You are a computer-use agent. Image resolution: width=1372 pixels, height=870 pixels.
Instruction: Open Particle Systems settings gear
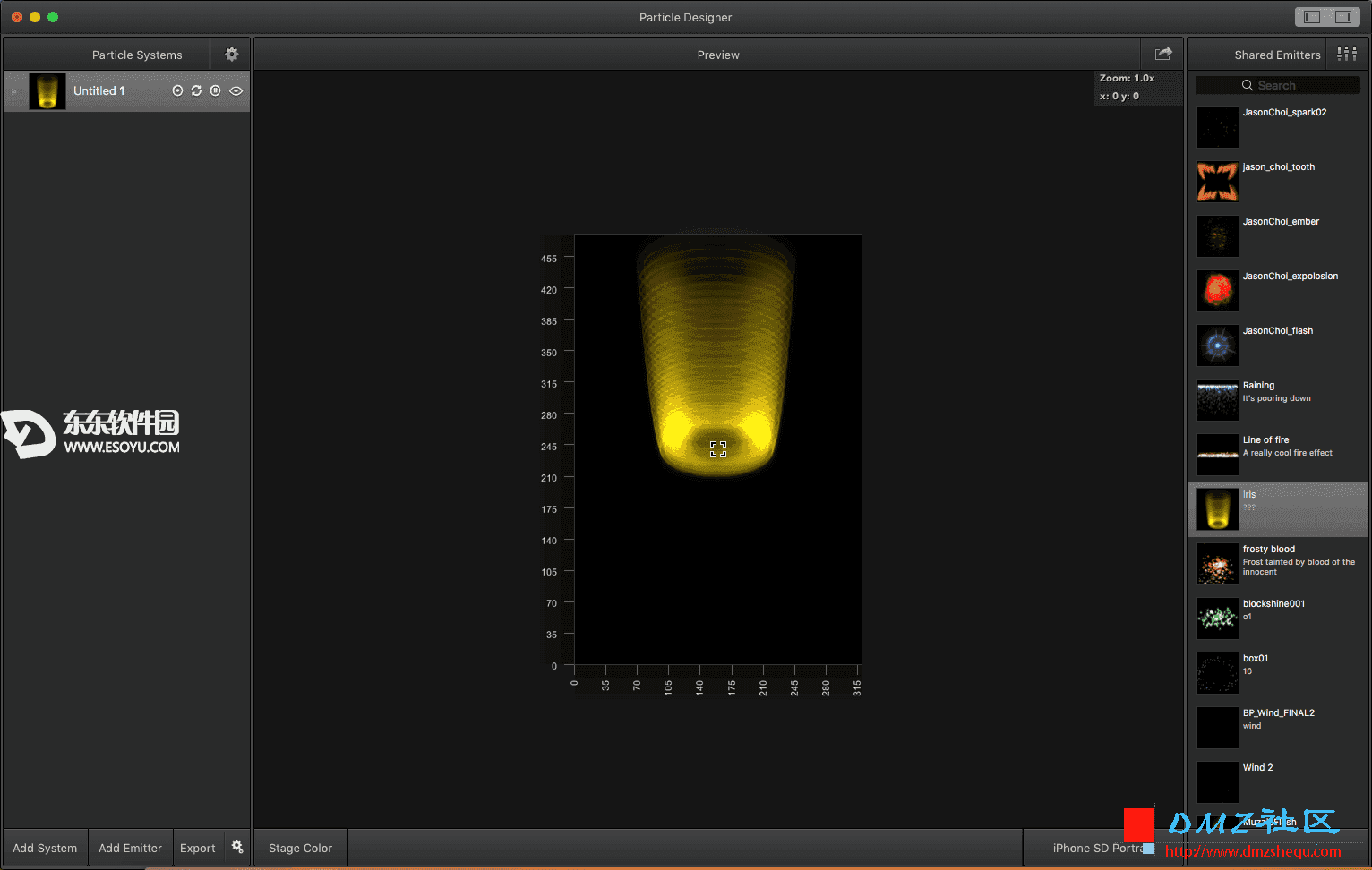point(232,55)
